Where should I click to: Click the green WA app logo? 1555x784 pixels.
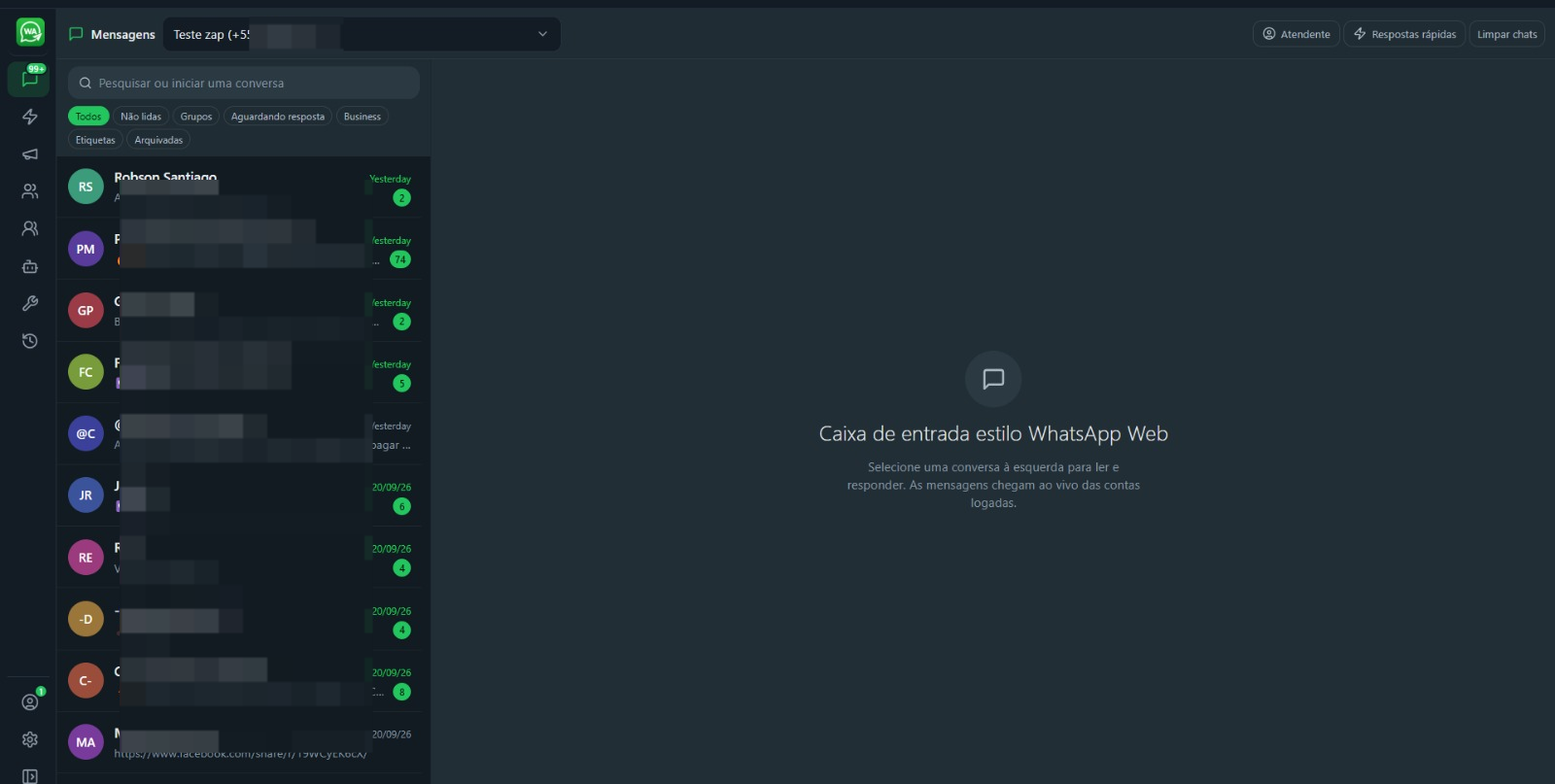pos(30,32)
